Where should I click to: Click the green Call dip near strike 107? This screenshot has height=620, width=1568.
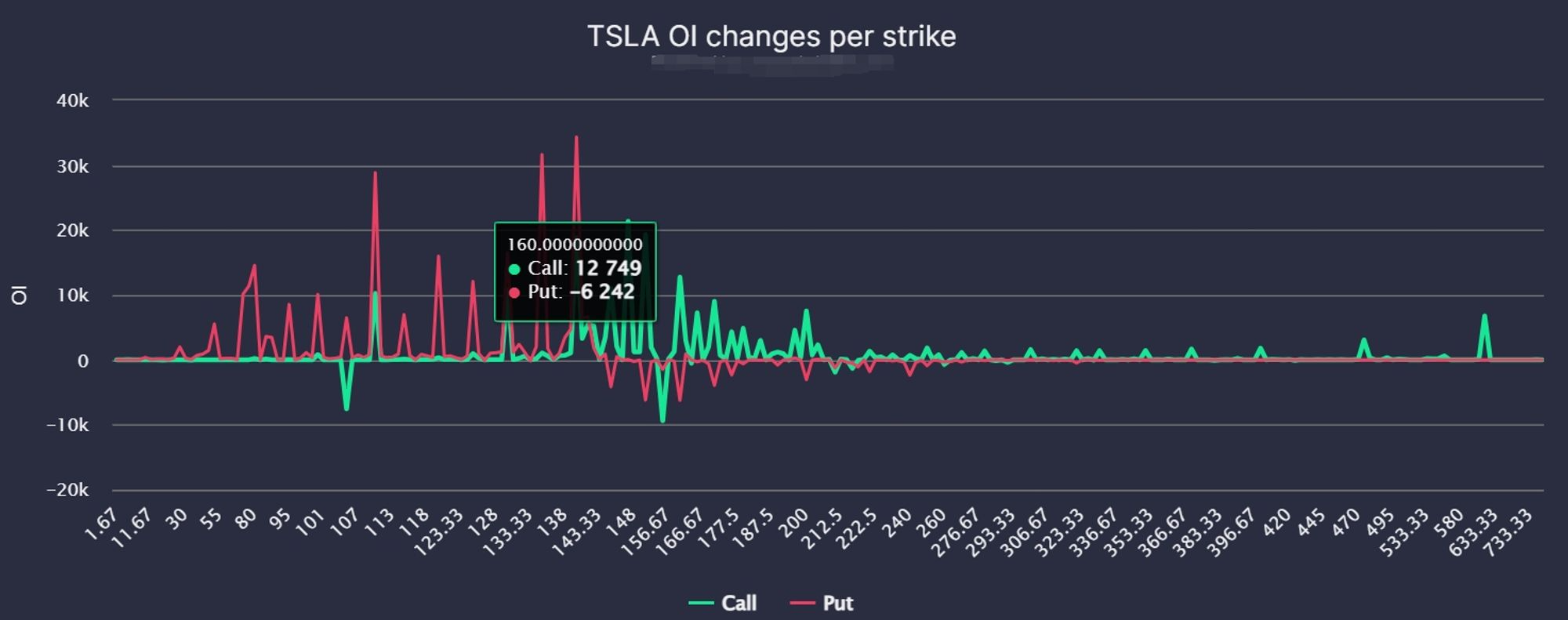click(347, 408)
